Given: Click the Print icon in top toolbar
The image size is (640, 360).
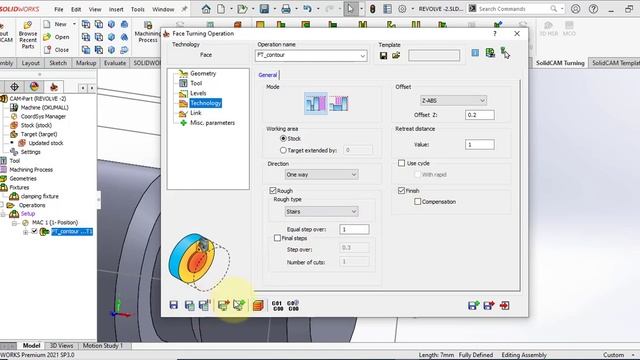Looking at the screenshot, I should [x=286, y=9].
